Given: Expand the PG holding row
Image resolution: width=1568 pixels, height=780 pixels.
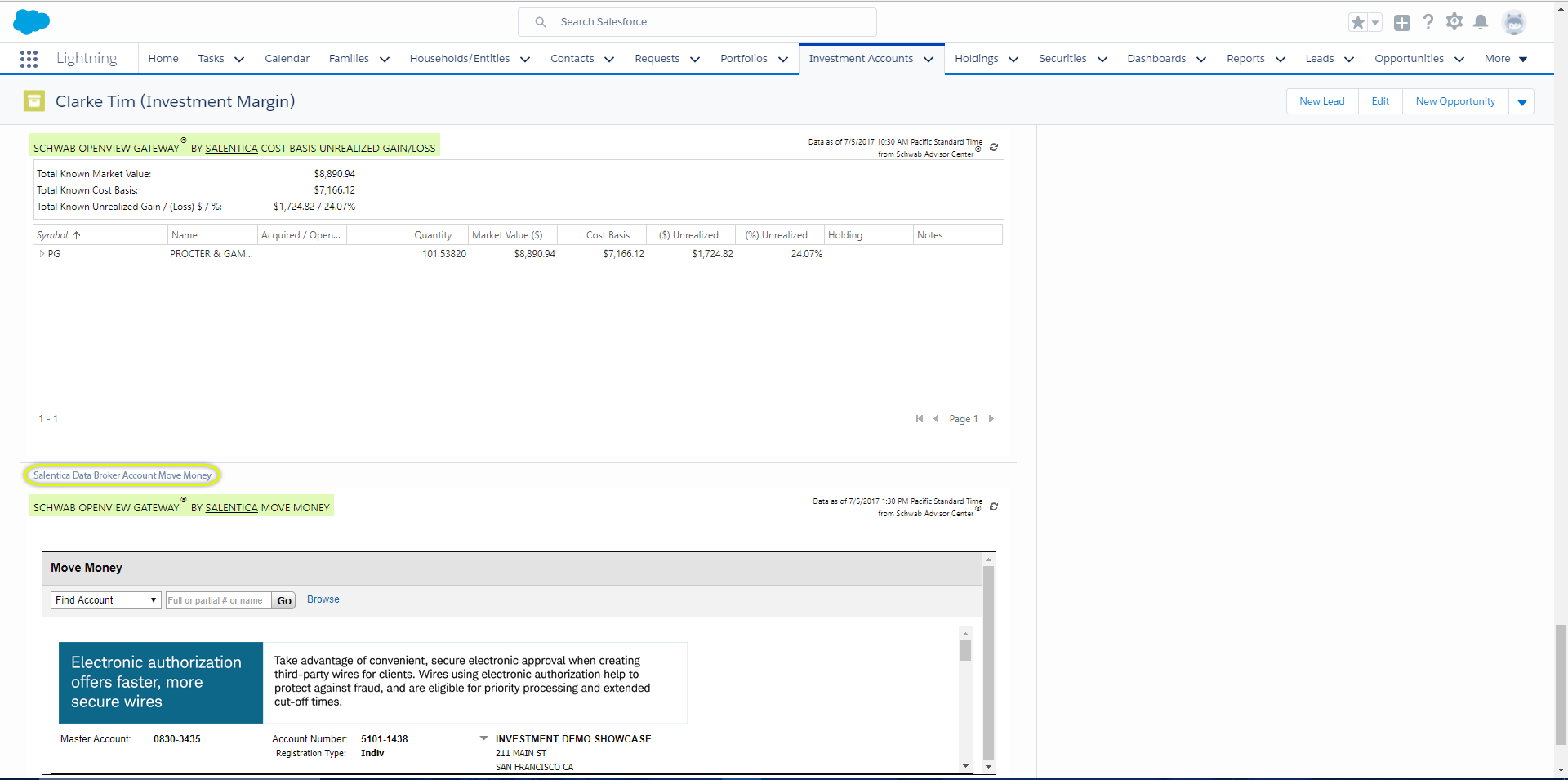Looking at the screenshot, I should coord(42,254).
